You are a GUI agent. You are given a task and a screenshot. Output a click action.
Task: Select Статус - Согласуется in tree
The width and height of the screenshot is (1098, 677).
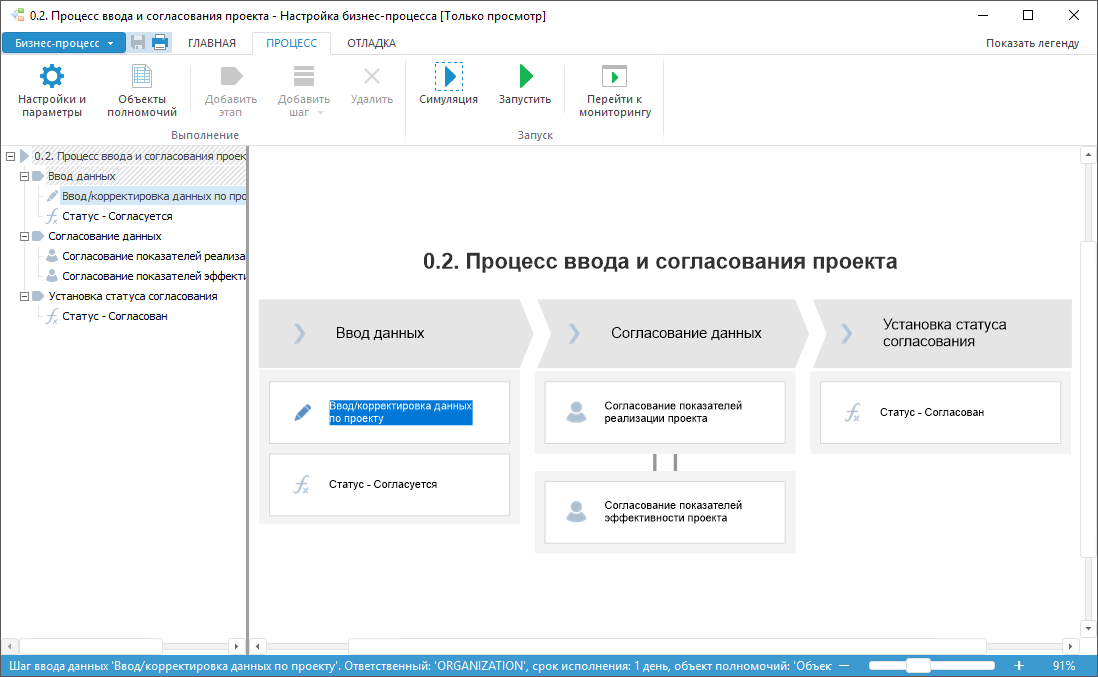tap(117, 216)
